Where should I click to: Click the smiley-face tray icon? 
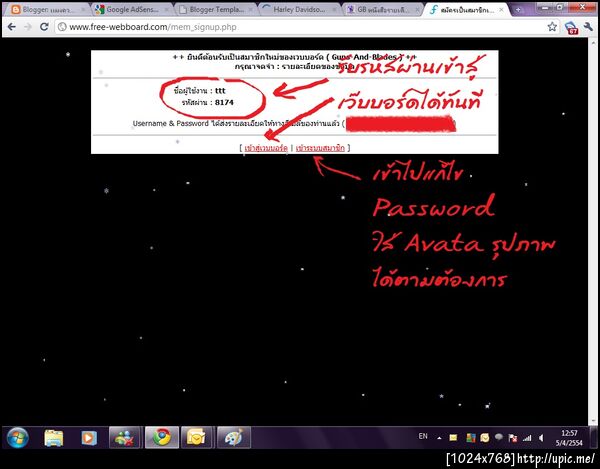(484, 438)
